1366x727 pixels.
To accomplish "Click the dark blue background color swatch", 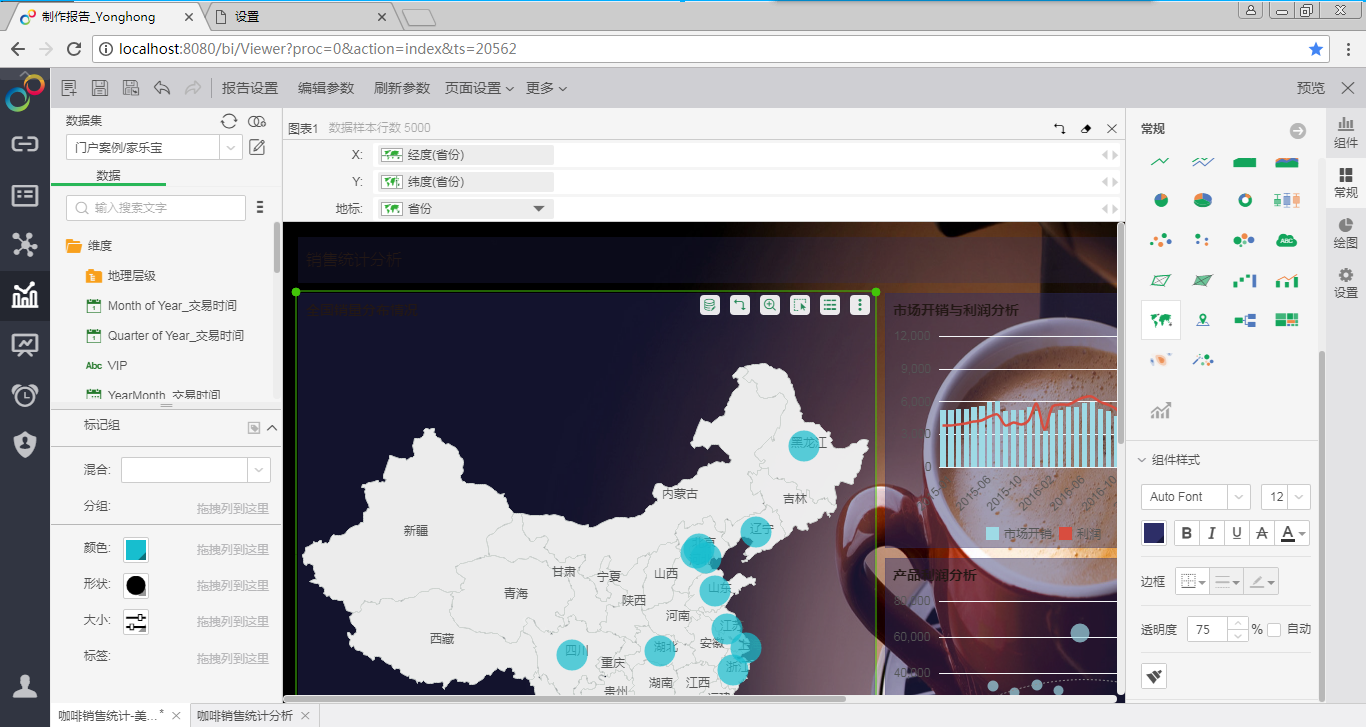I will click(1154, 533).
